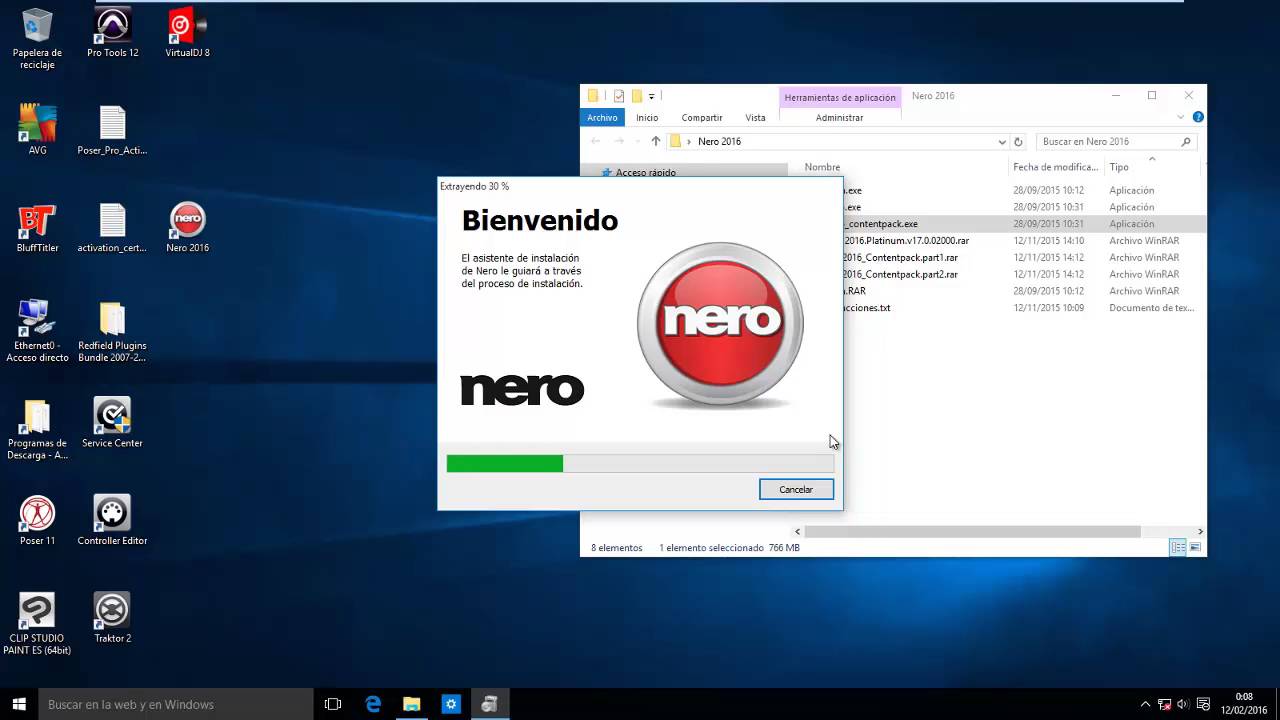
Task: Click the New folder quick access toolbar icon
Action: click(x=636, y=96)
